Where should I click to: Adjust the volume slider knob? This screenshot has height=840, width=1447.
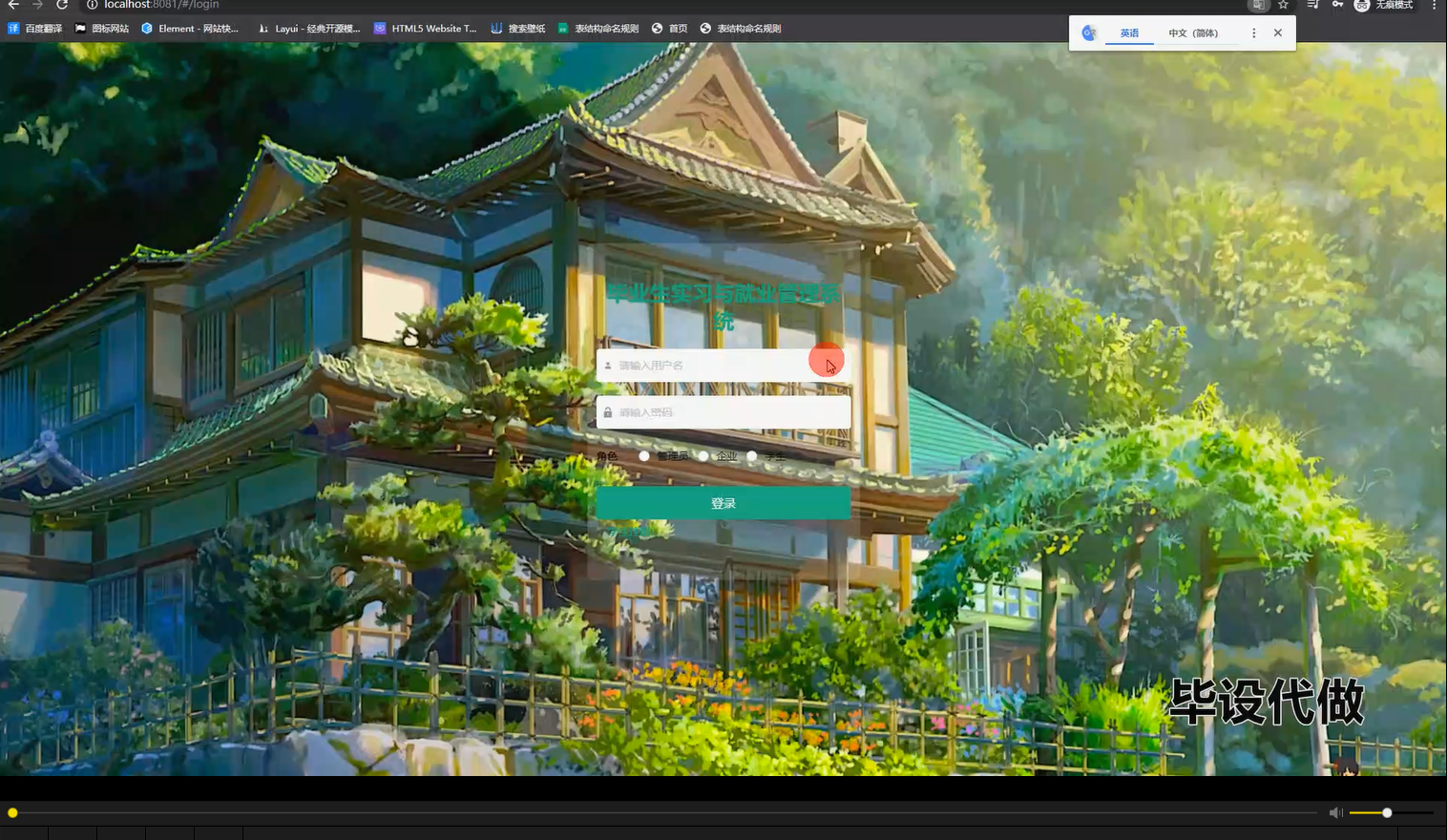pyautogui.click(x=1387, y=813)
